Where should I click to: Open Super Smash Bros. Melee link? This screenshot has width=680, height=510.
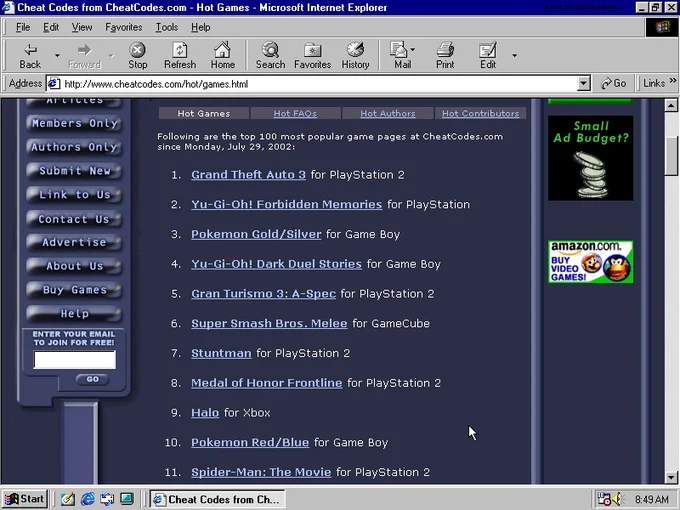(x=269, y=324)
